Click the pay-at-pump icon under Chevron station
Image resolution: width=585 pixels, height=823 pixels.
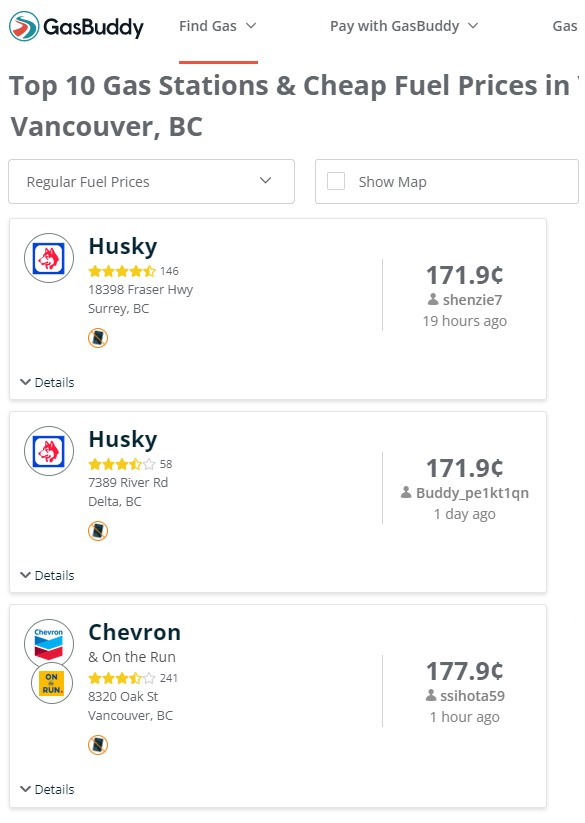(x=98, y=745)
